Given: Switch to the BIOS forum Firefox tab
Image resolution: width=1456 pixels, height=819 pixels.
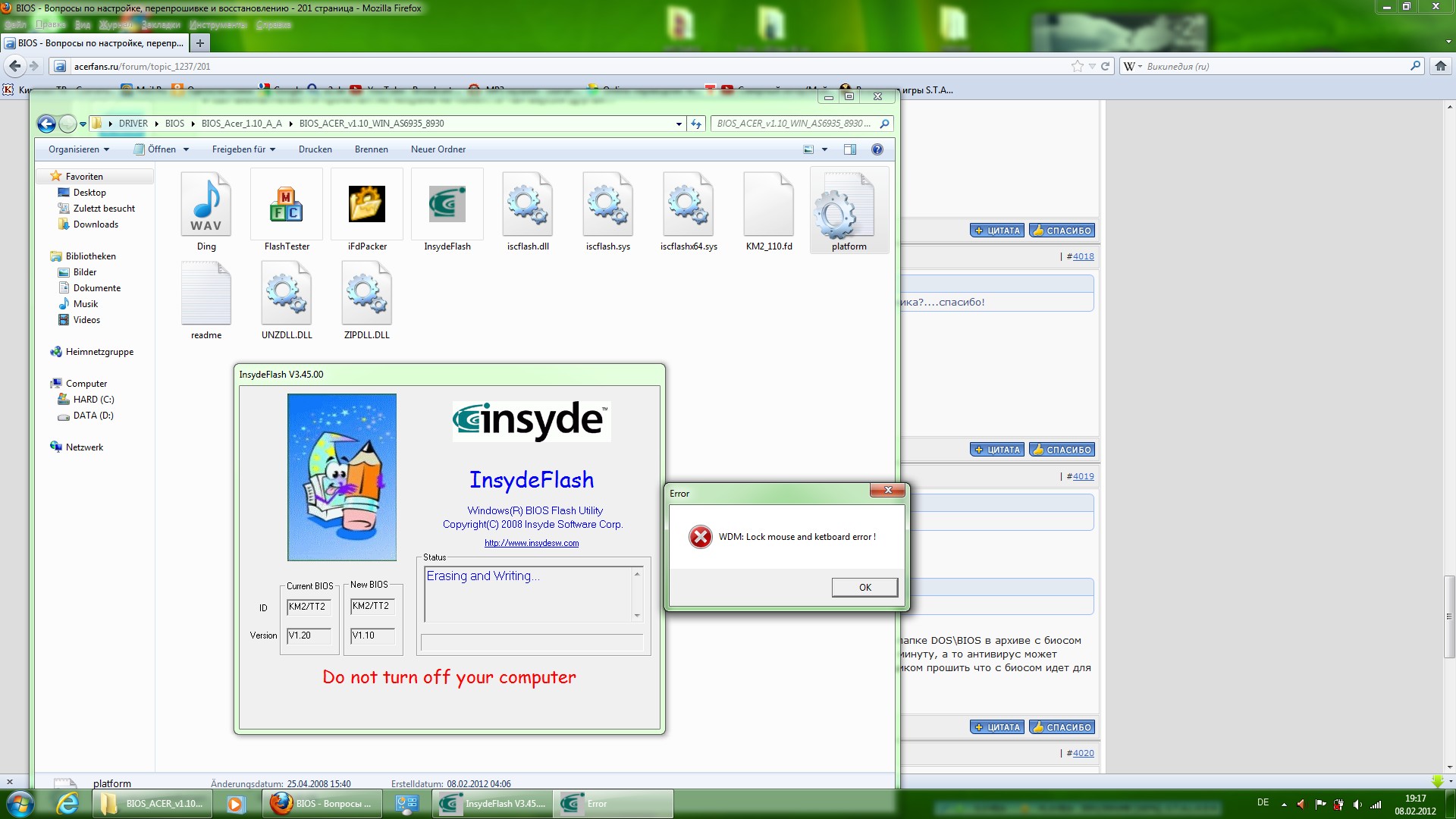Looking at the screenshot, I should click(95, 43).
